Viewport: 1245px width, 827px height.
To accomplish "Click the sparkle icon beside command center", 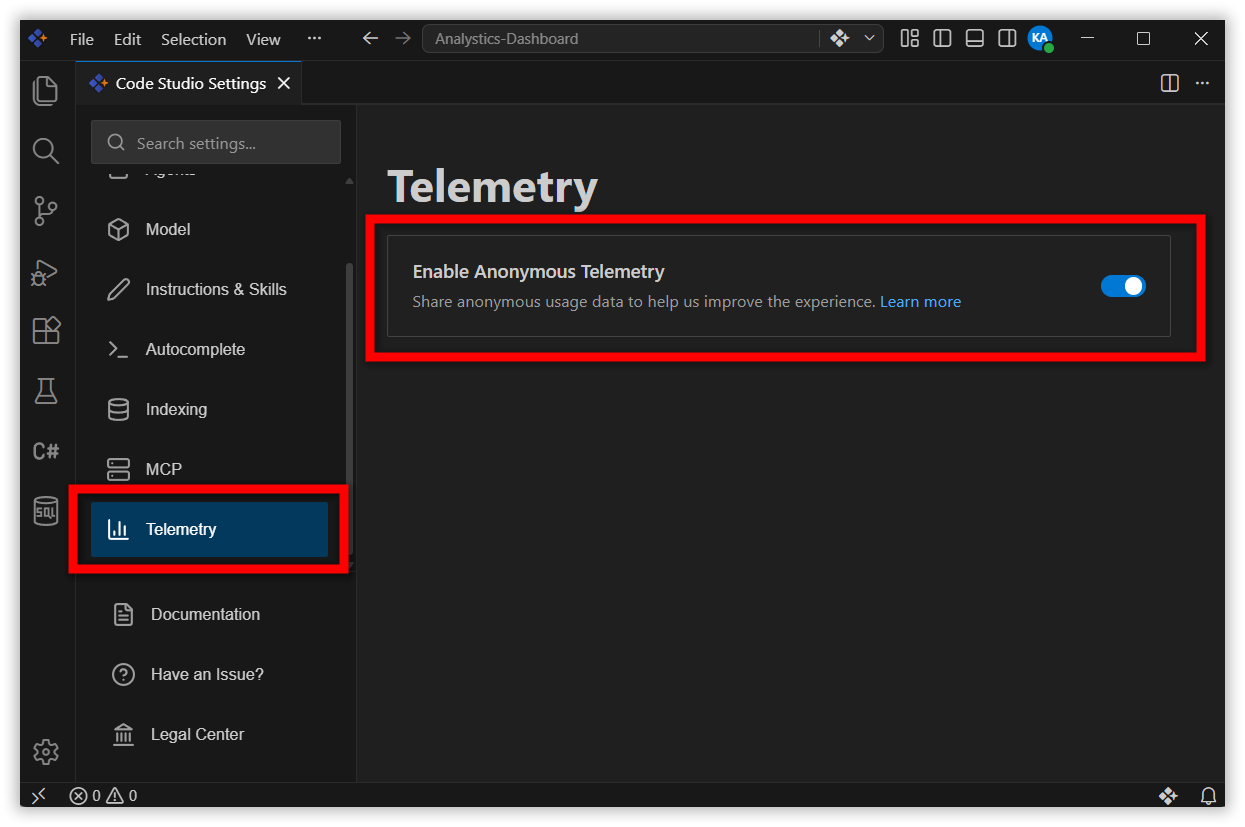I will (x=840, y=39).
